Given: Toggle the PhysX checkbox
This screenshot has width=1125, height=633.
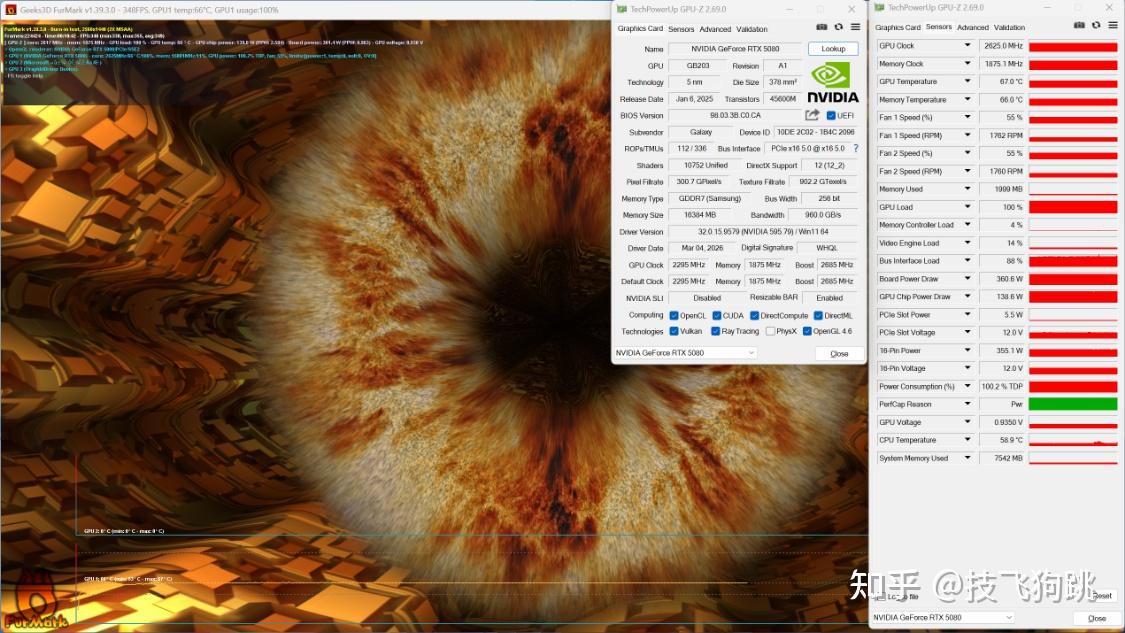Looking at the screenshot, I should point(770,332).
